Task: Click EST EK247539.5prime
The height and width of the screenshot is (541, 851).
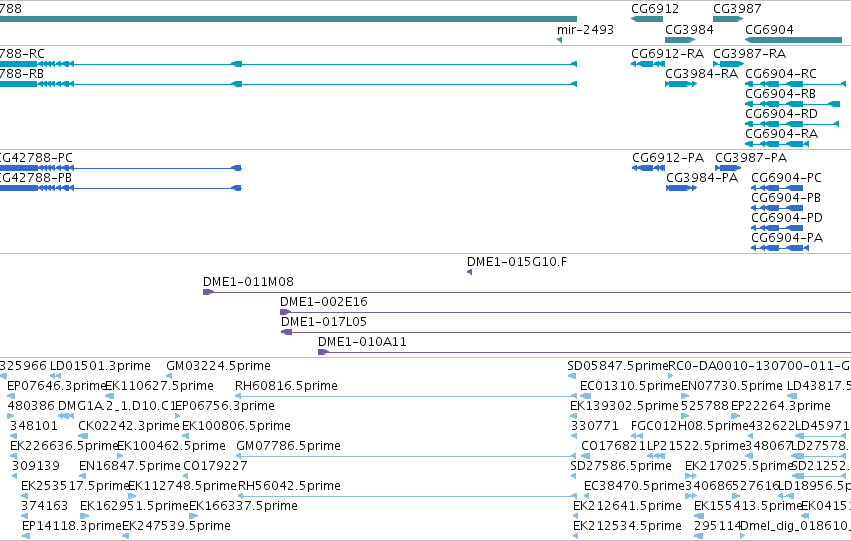Action: [x=176, y=526]
